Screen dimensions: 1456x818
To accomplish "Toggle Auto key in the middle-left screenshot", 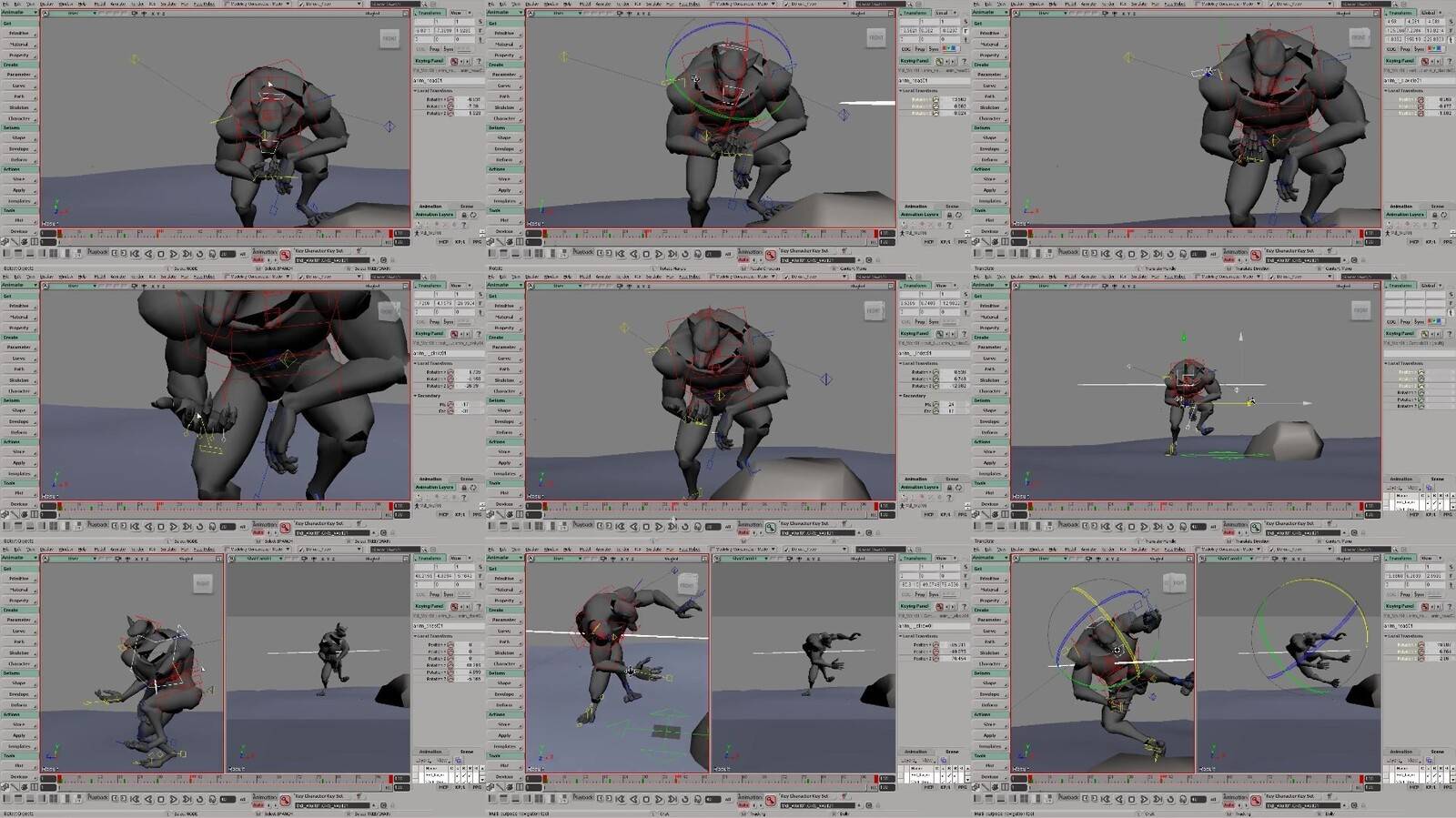I will [258, 533].
